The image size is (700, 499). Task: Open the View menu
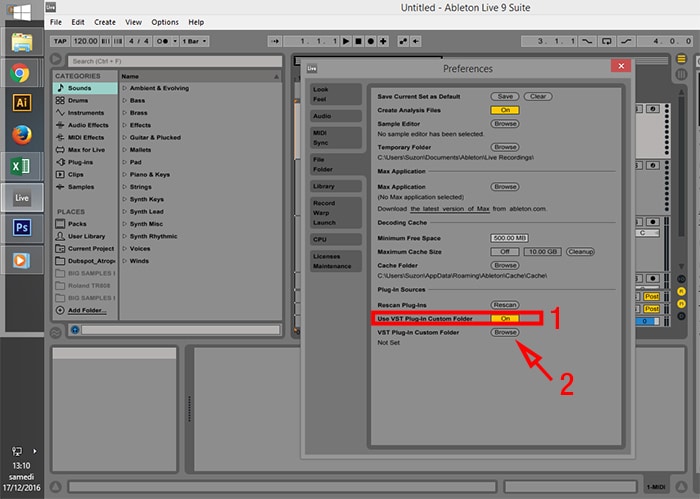(x=133, y=22)
